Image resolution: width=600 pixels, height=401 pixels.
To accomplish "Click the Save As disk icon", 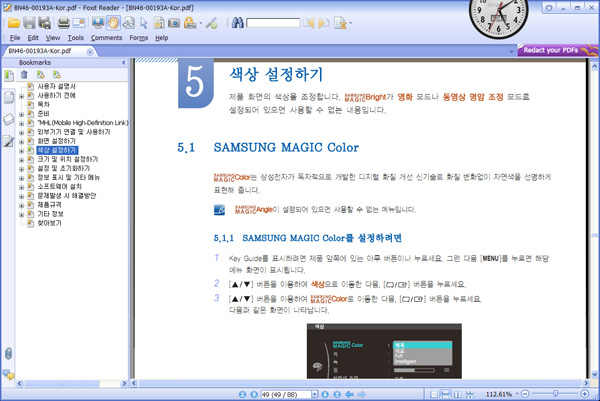I will pyautogui.click(x=45, y=23).
